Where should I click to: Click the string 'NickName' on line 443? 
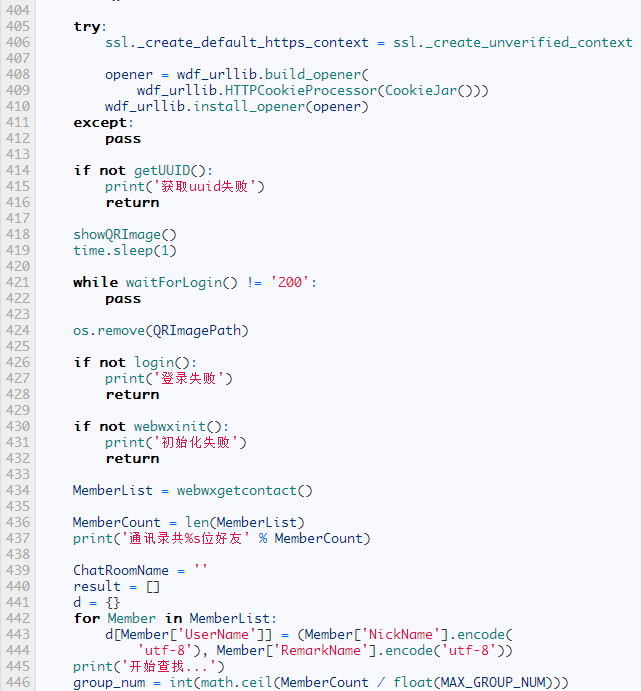(x=400, y=635)
